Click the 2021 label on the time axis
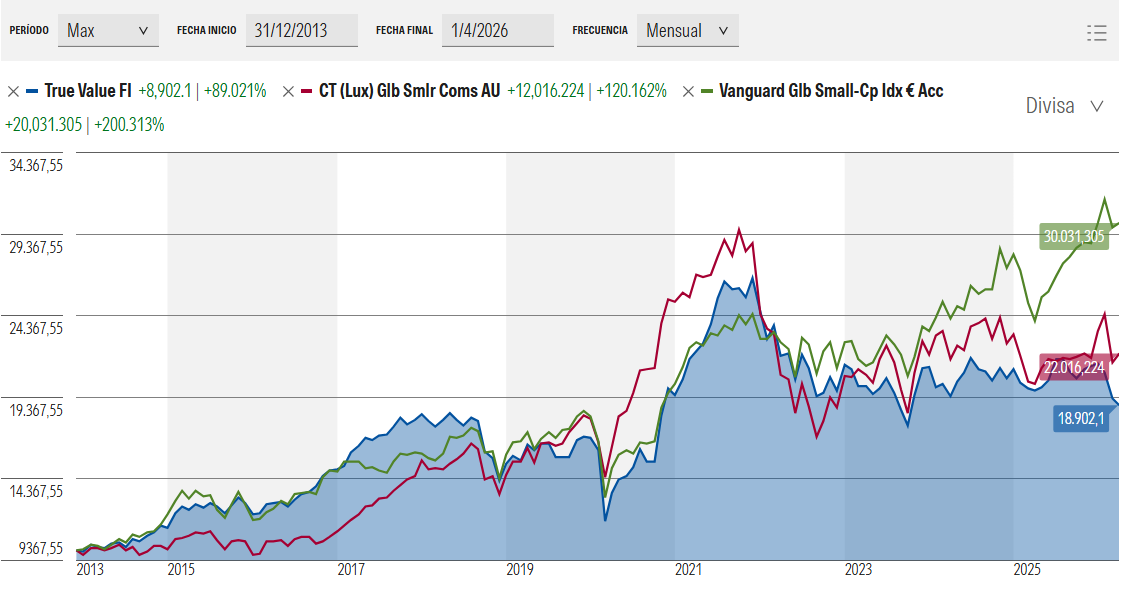This screenshot has width=1145, height=590. (688, 570)
